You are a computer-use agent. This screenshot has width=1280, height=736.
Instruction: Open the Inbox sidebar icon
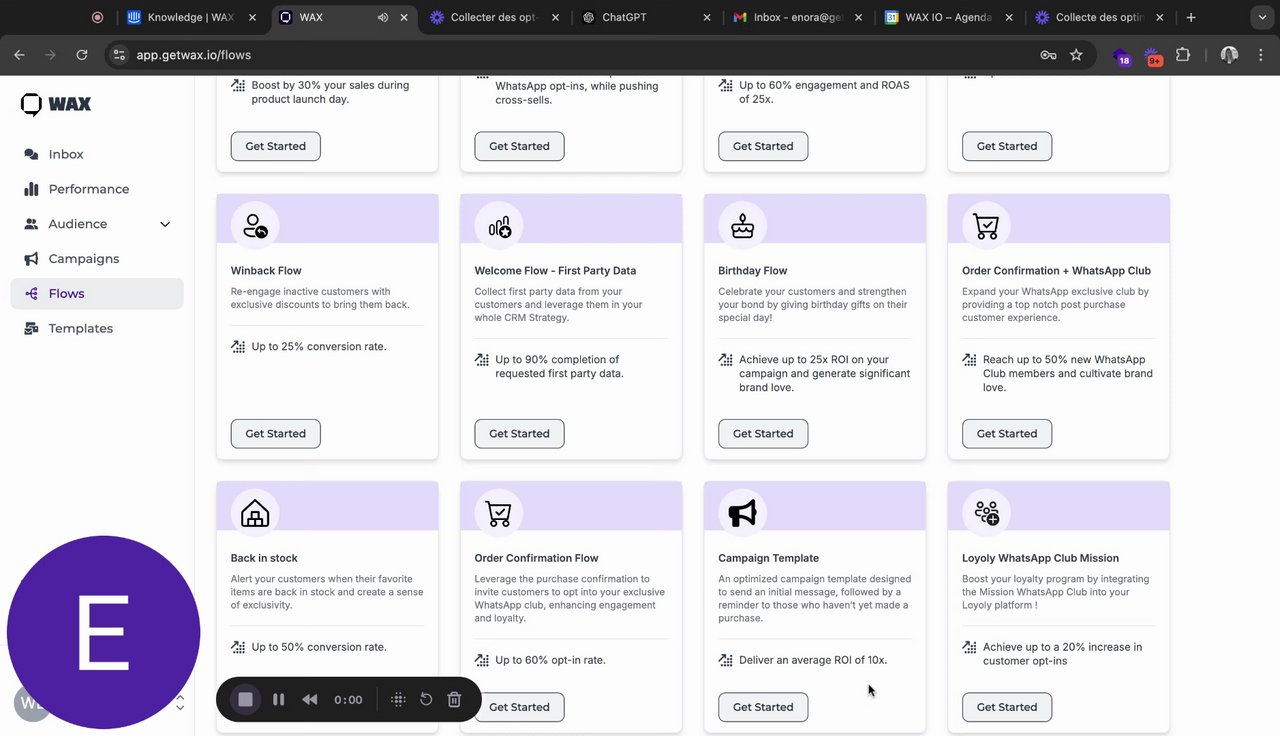pyautogui.click(x=31, y=154)
